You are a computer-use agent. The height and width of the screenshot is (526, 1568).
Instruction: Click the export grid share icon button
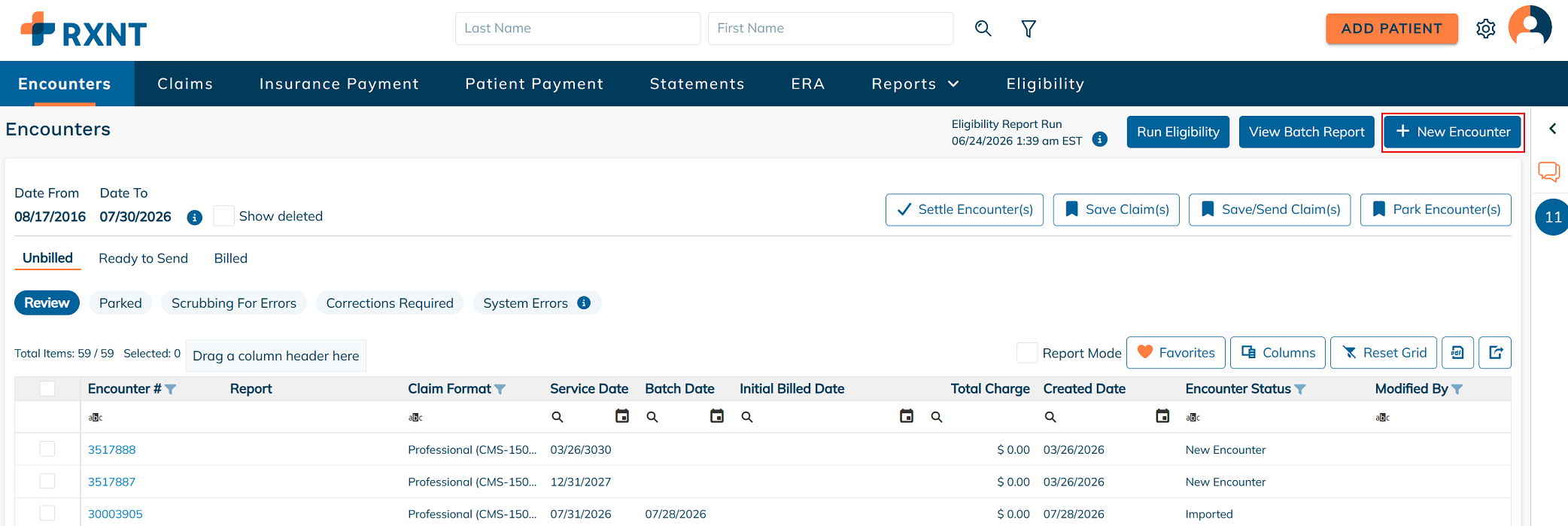[1495, 352]
